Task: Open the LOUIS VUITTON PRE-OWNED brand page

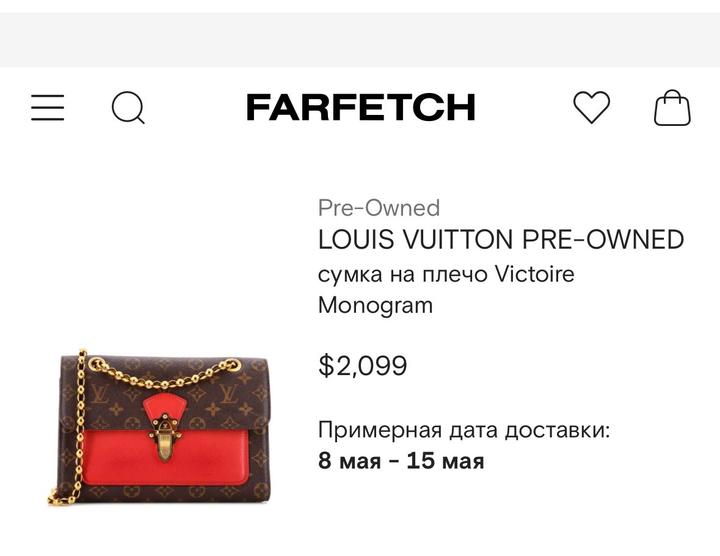Action: (x=501, y=239)
